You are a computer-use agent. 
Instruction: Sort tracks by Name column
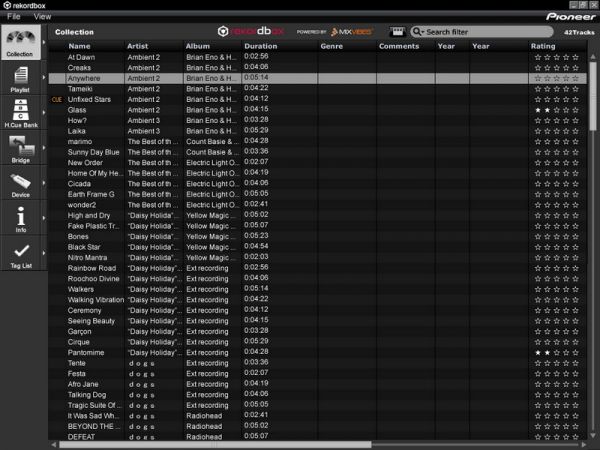(x=79, y=46)
